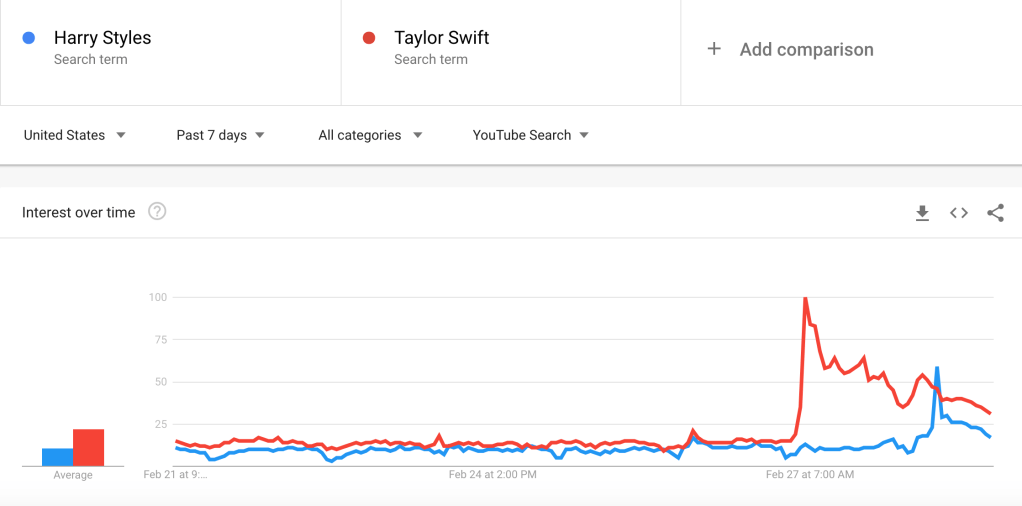Click the Harry Styles blue spike peak

point(937,368)
